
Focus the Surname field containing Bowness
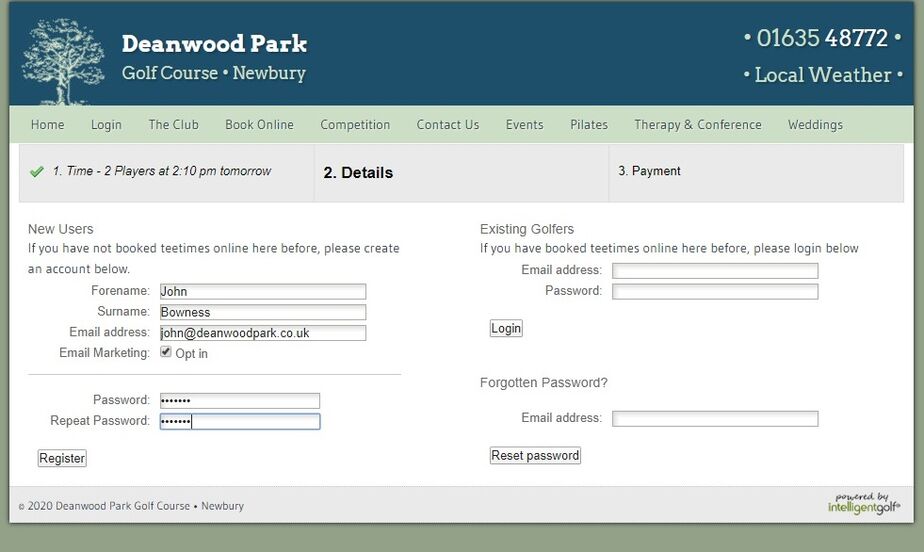(263, 312)
